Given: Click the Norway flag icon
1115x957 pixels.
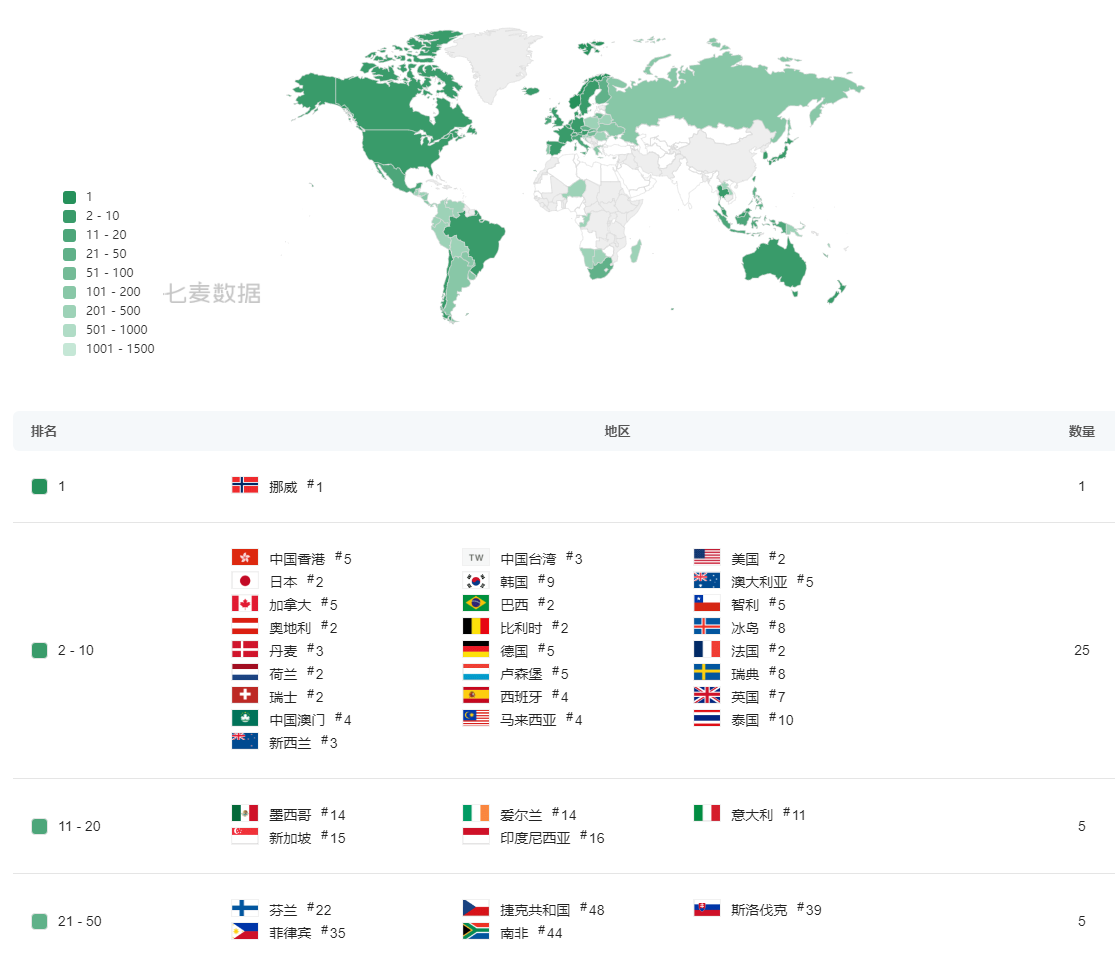Looking at the screenshot, I should (x=245, y=486).
